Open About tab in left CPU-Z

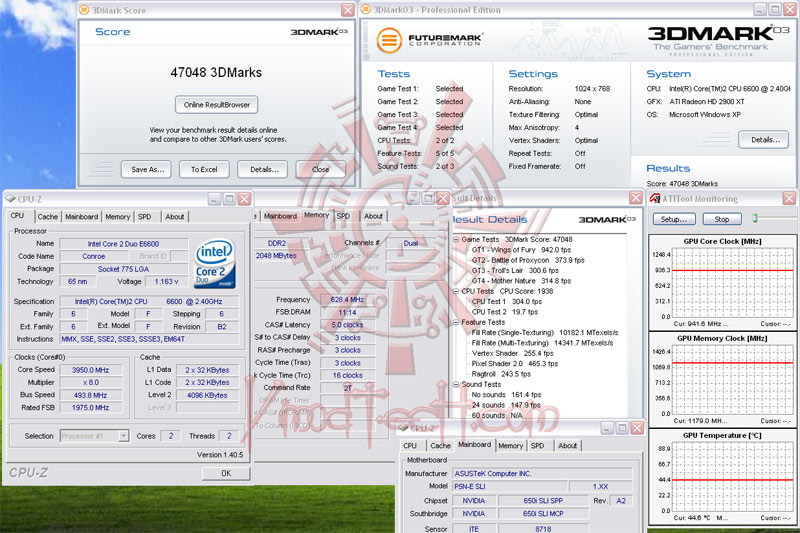pos(174,217)
